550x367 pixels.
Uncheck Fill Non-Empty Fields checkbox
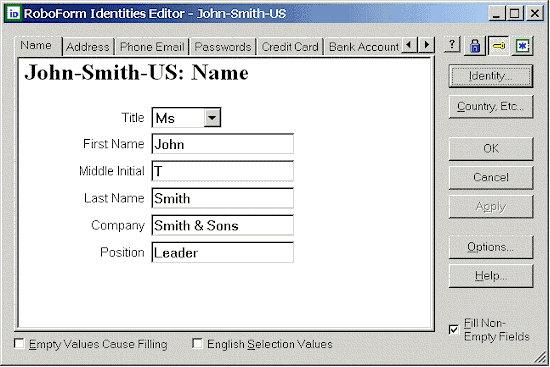click(454, 329)
